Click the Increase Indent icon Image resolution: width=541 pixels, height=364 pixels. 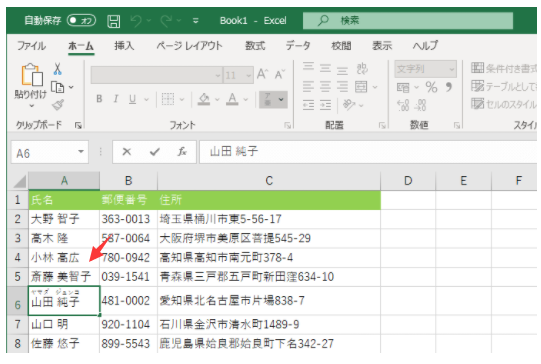(x=325, y=104)
